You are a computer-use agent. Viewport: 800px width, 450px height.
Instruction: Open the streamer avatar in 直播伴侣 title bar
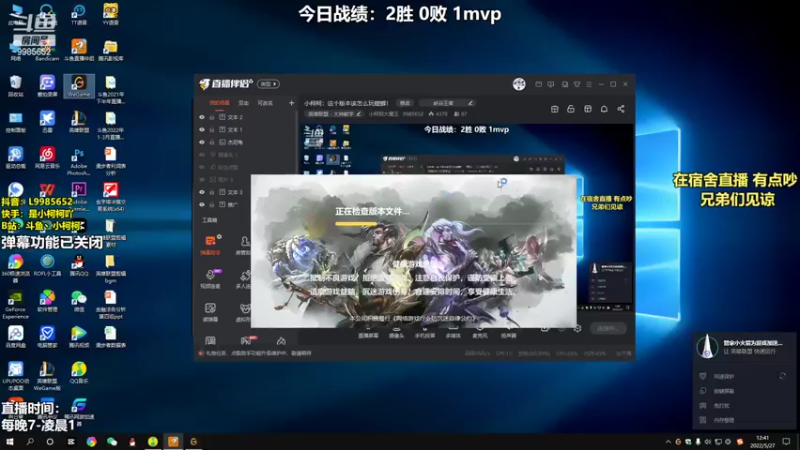coord(519,84)
